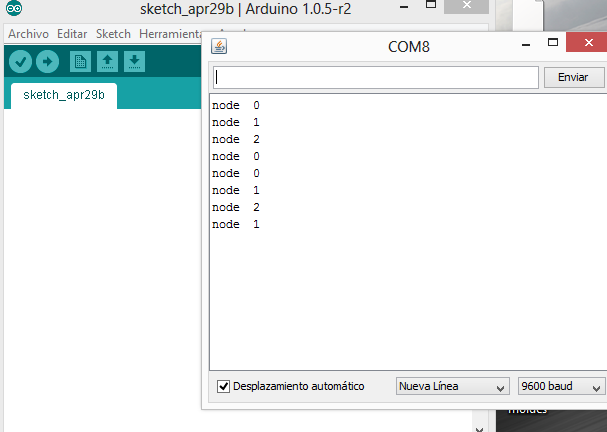Select the sketch_apr29b tab
The height and width of the screenshot is (432, 607).
tap(64, 95)
